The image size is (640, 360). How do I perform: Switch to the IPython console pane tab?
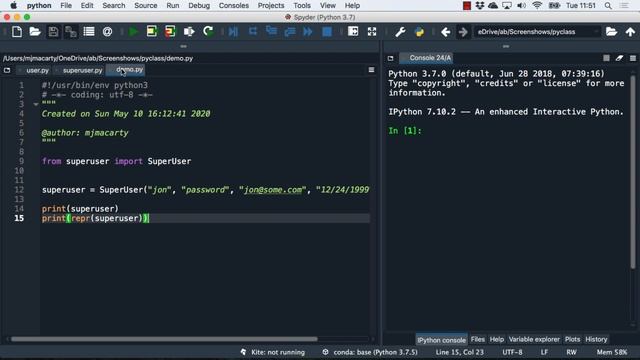441,340
